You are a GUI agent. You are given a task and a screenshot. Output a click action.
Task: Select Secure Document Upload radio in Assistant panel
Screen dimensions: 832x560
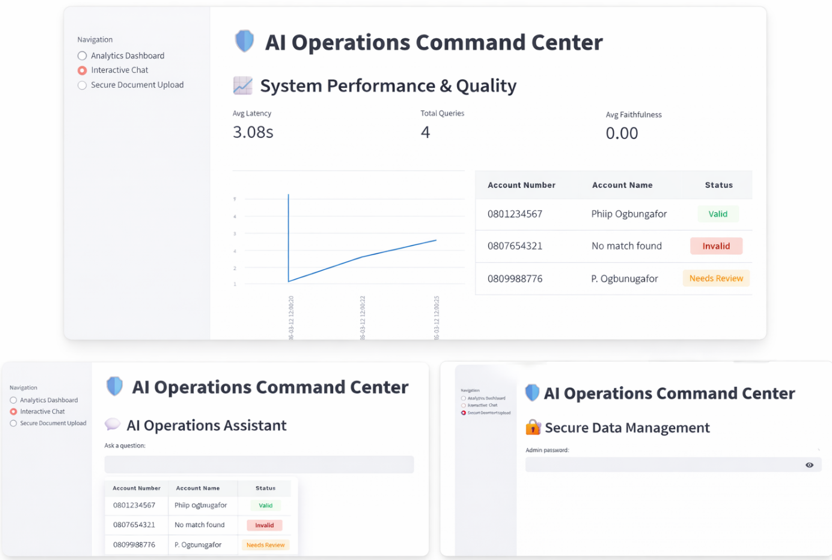(13, 424)
